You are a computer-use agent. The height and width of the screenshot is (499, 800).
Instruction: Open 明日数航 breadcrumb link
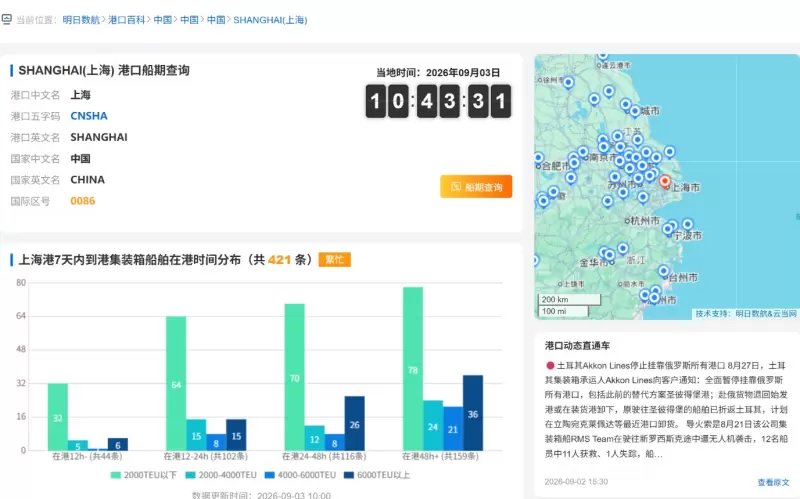81,20
